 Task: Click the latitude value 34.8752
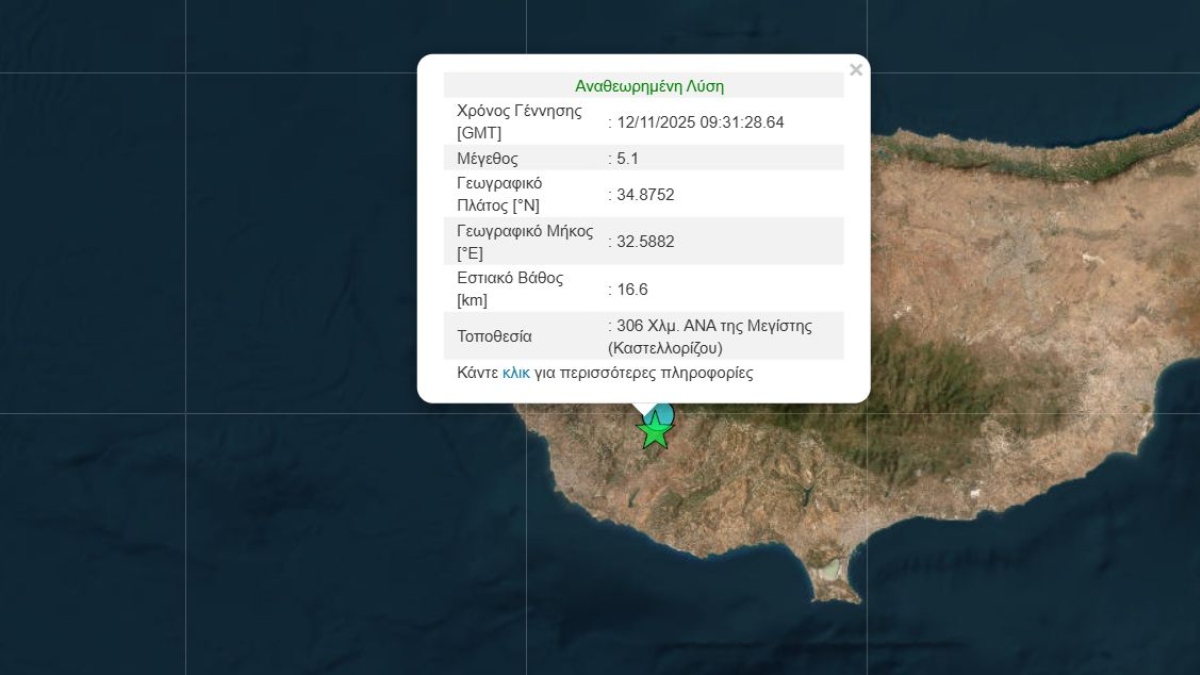coord(645,194)
